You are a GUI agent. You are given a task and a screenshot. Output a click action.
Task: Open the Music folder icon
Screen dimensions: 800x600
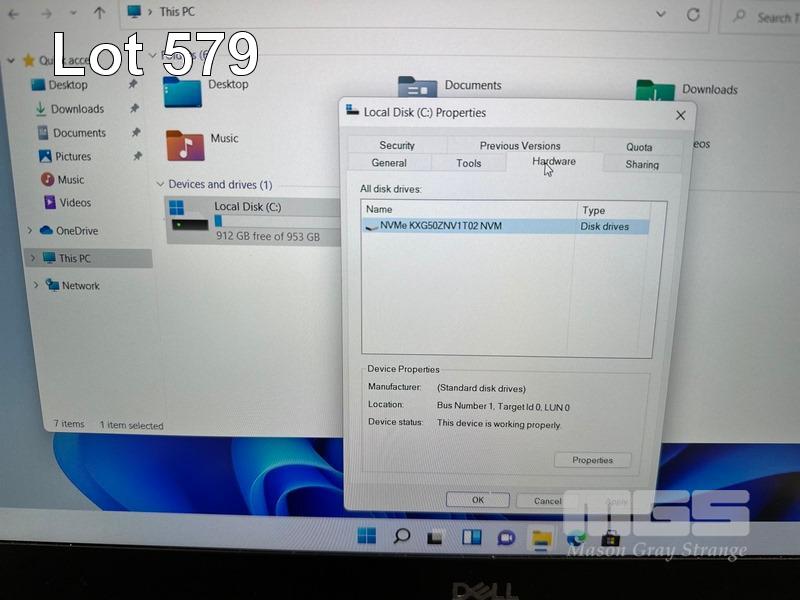(x=185, y=145)
